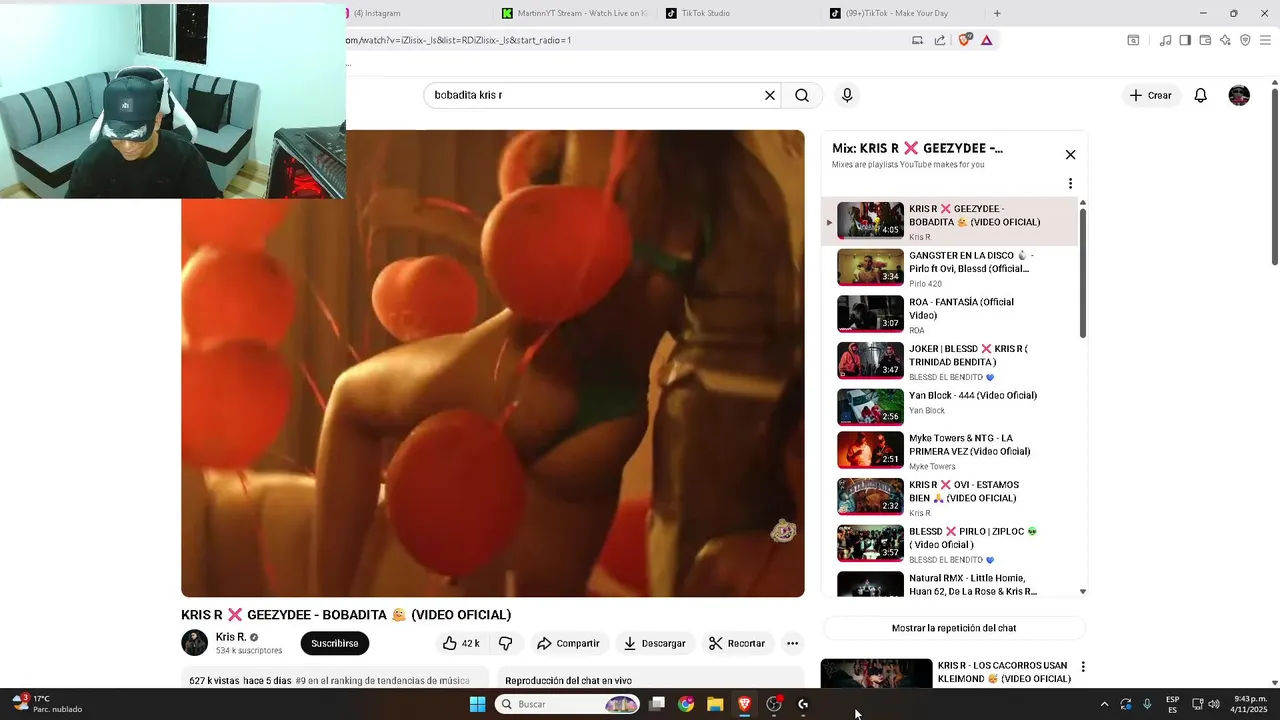Dislike the video with thumbs down
The height and width of the screenshot is (720, 1280).
pyautogui.click(x=506, y=643)
